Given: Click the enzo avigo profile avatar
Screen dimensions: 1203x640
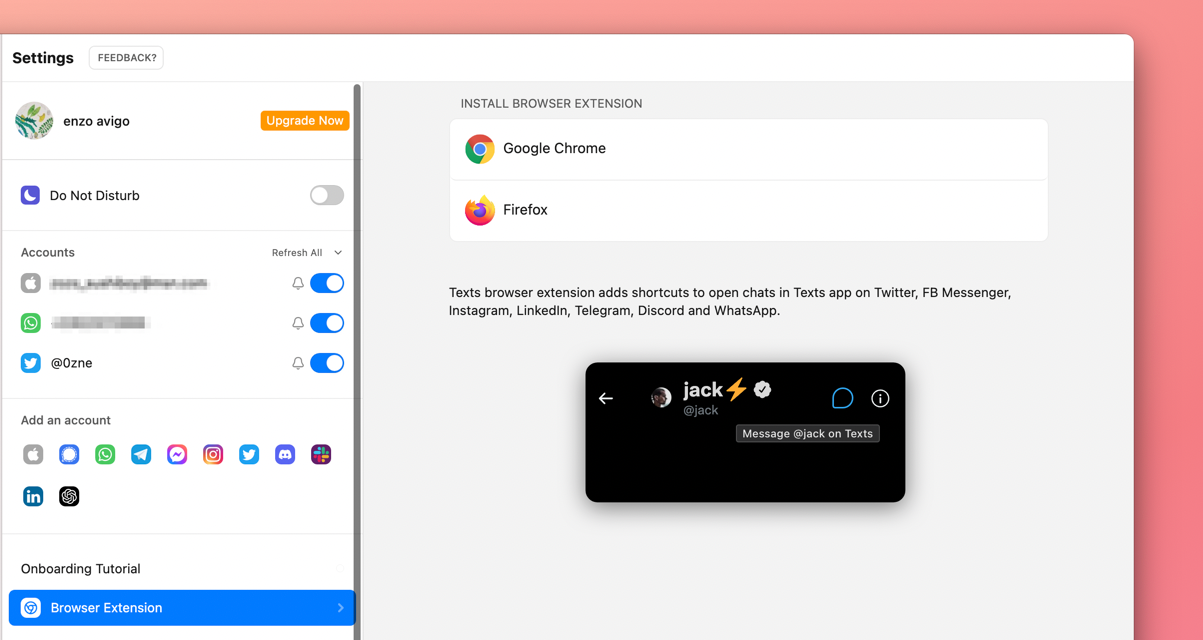Looking at the screenshot, I should pyautogui.click(x=34, y=121).
